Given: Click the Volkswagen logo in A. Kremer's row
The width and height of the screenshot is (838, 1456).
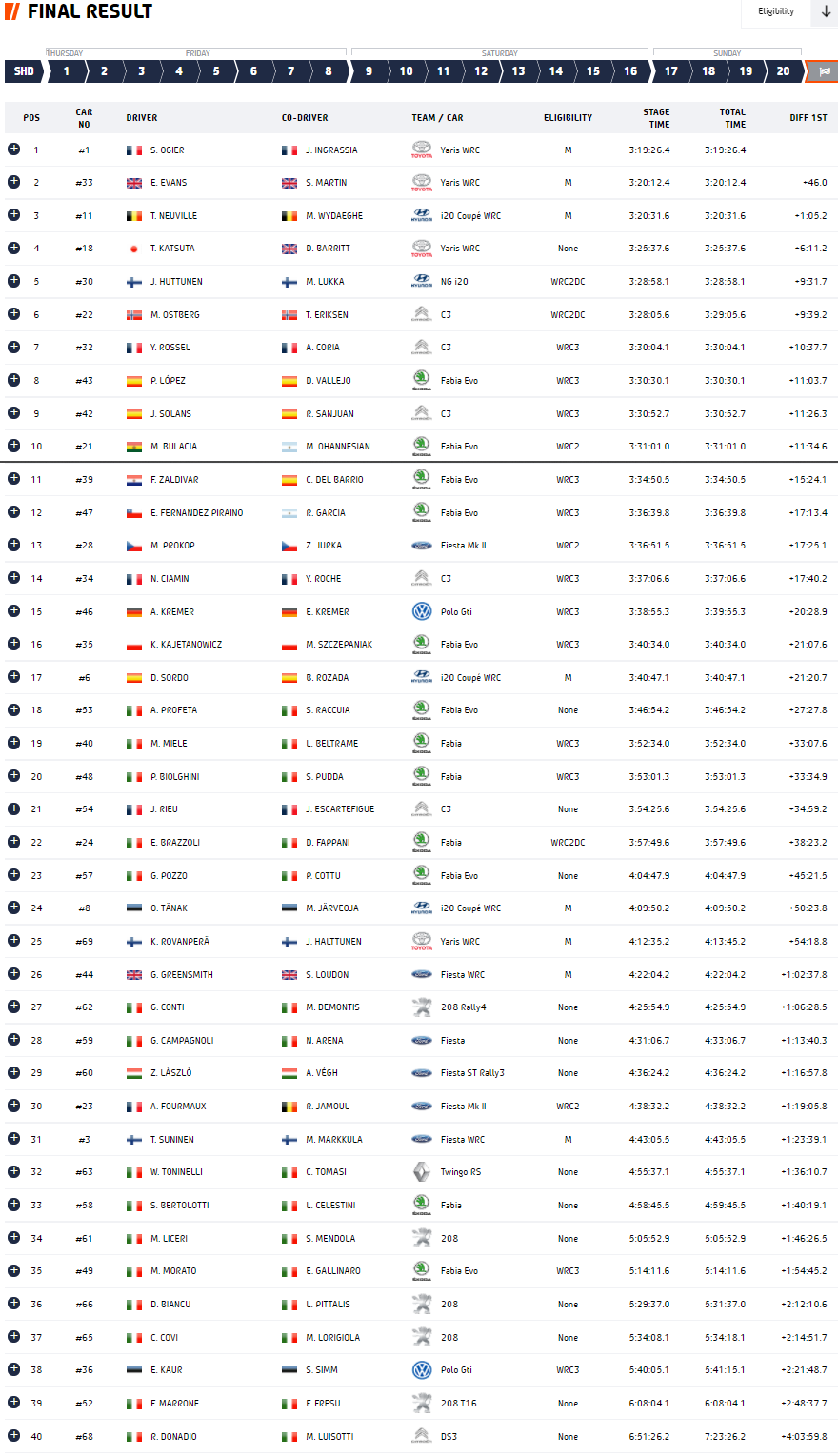Looking at the screenshot, I should 421,611.
